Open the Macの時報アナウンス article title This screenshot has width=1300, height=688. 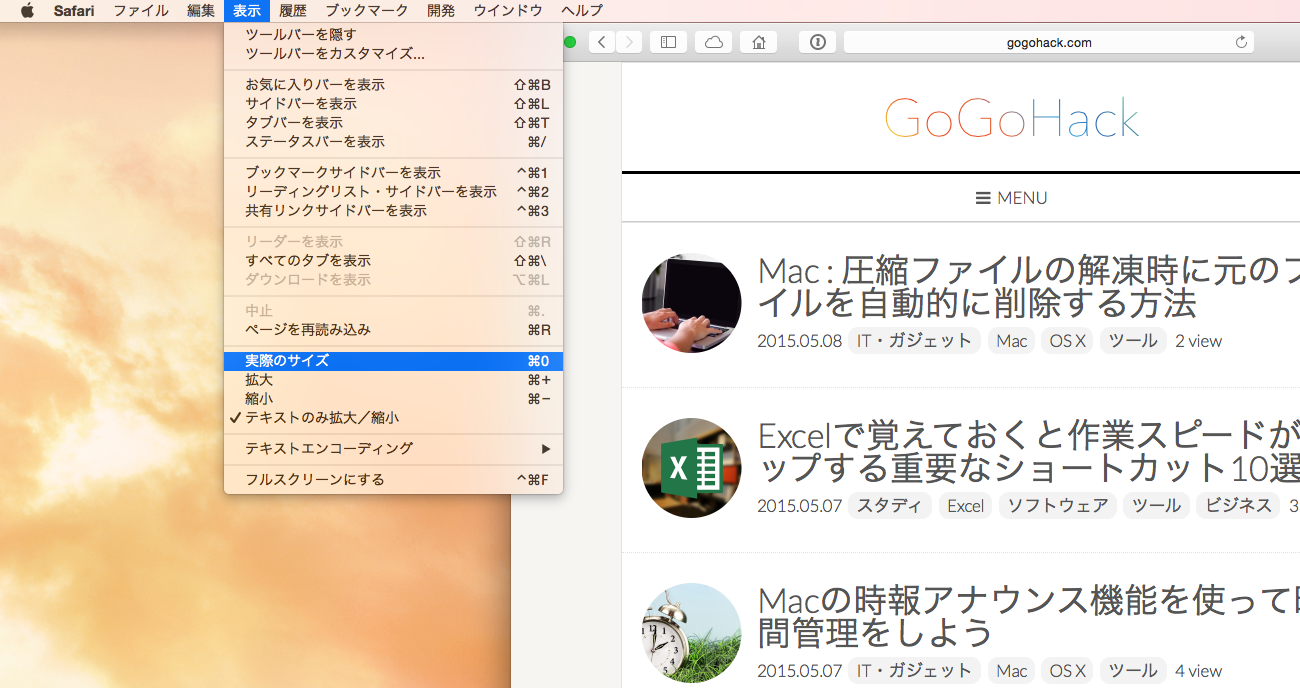(x=1028, y=616)
